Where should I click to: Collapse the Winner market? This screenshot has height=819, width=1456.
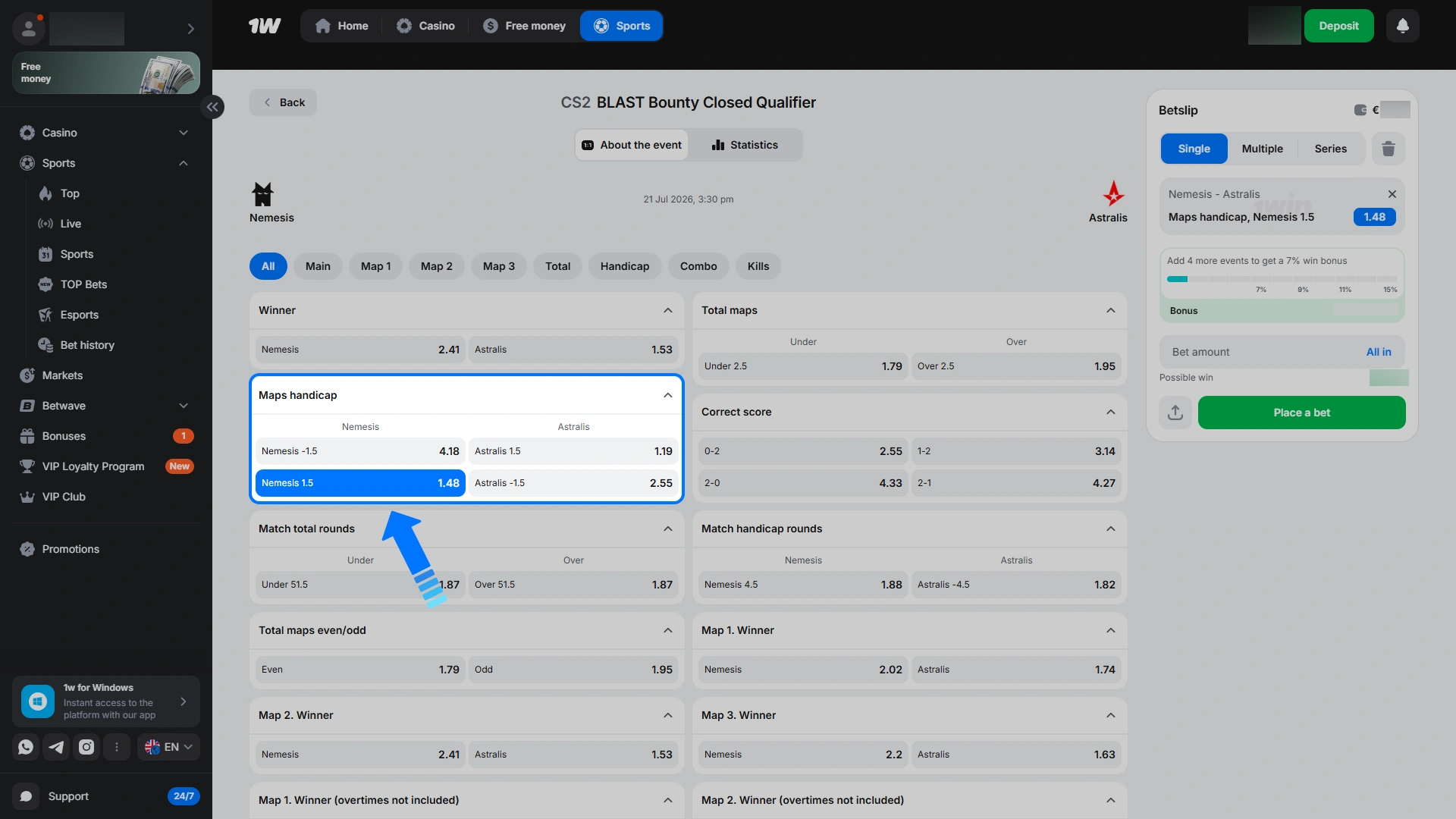[667, 310]
